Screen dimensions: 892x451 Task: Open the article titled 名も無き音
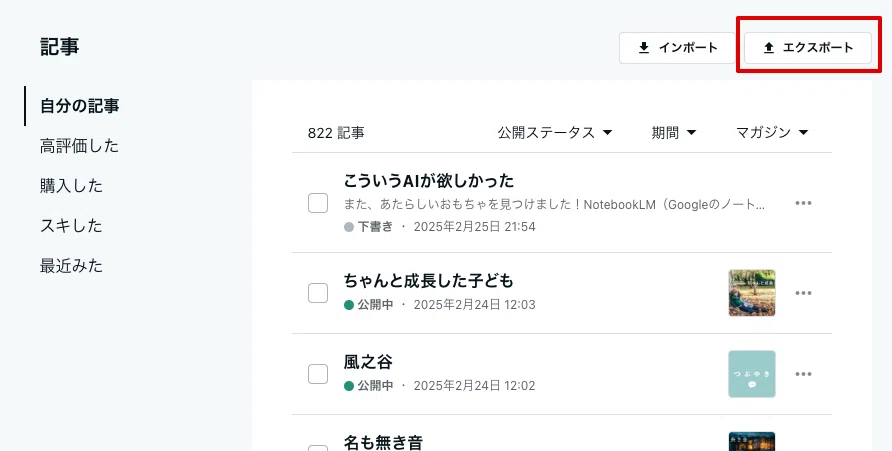(383, 442)
